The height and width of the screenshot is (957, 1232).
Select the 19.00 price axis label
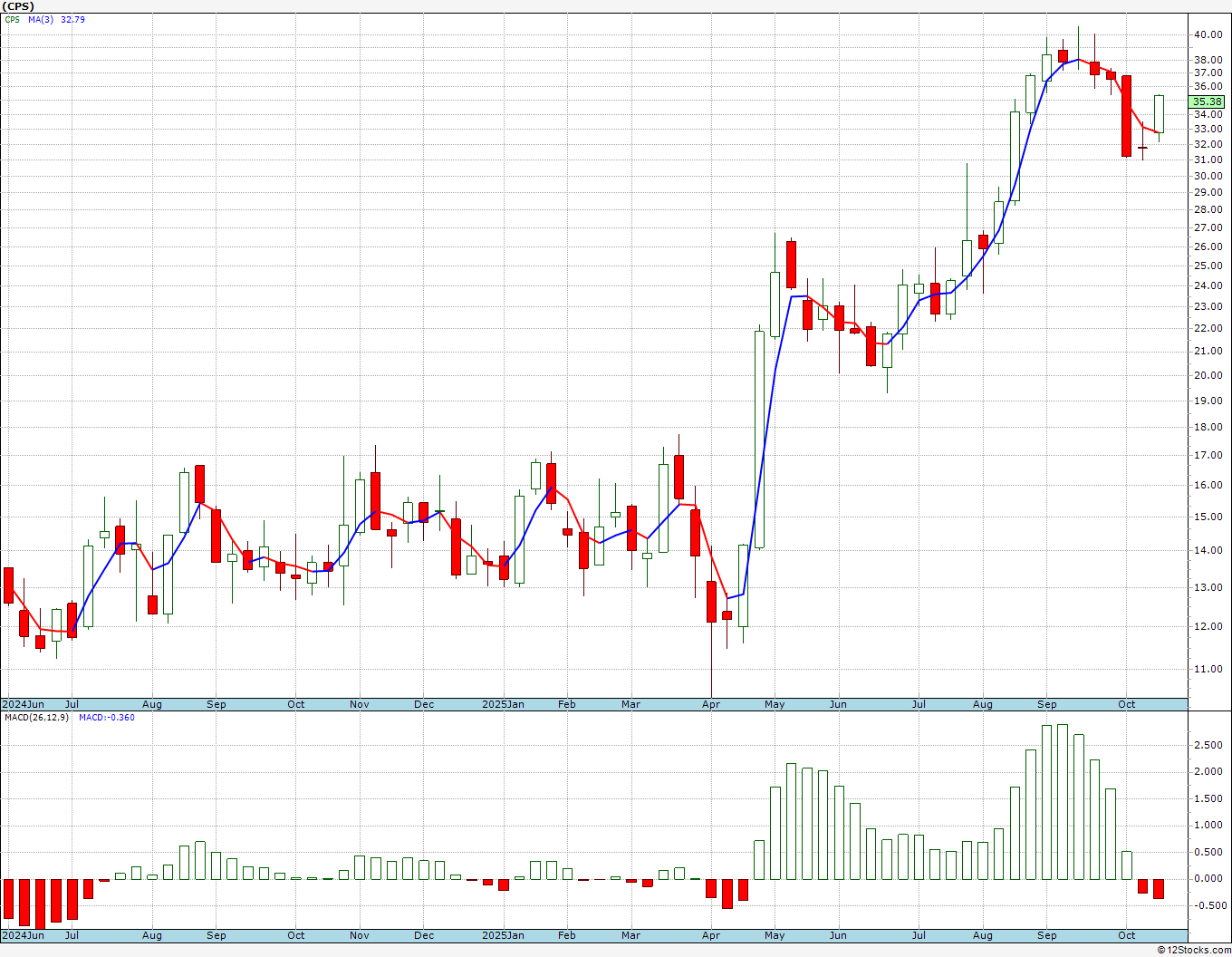click(1208, 401)
